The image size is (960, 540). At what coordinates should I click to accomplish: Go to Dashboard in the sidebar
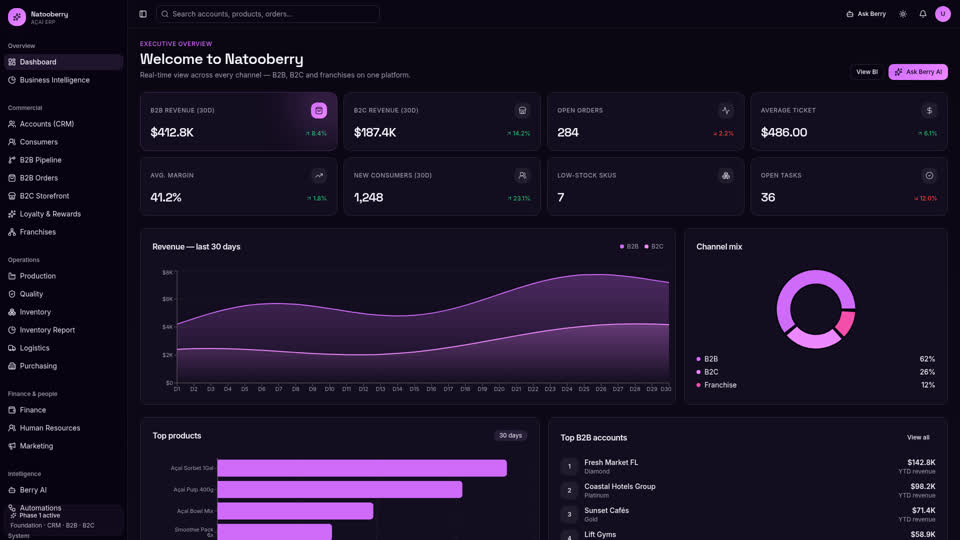(64, 62)
